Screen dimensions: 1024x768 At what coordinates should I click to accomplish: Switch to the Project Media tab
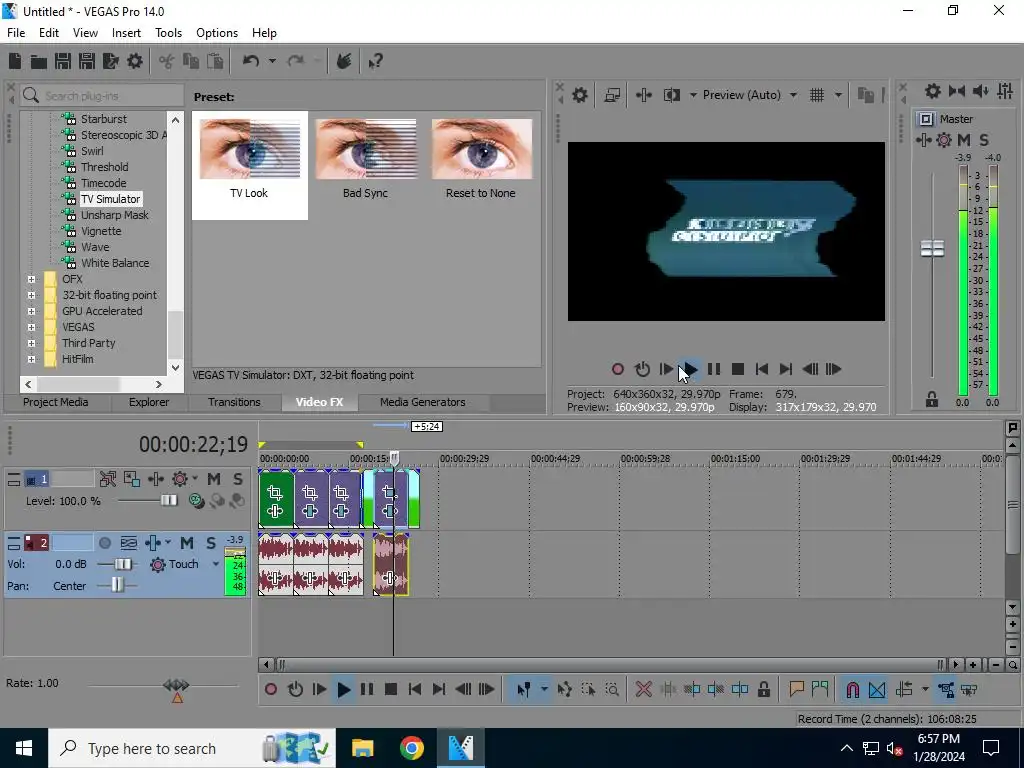pos(56,402)
